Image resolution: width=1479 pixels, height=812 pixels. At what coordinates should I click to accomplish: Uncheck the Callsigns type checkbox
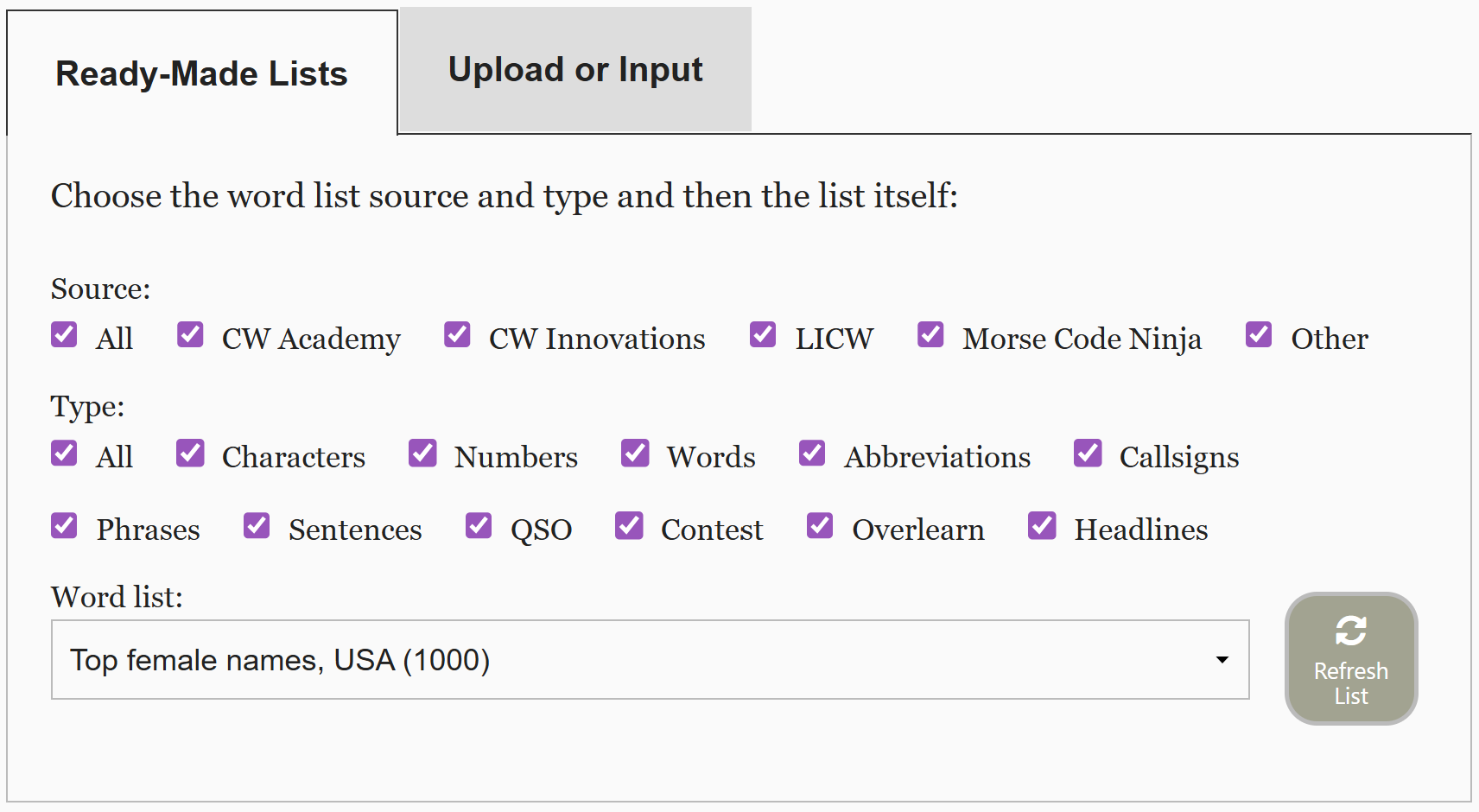(1088, 453)
